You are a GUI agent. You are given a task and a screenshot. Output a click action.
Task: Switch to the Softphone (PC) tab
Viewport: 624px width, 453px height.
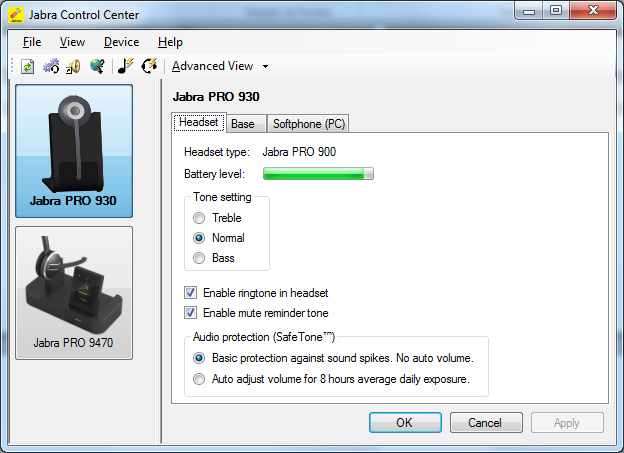pyautogui.click(x=309, y=124)
